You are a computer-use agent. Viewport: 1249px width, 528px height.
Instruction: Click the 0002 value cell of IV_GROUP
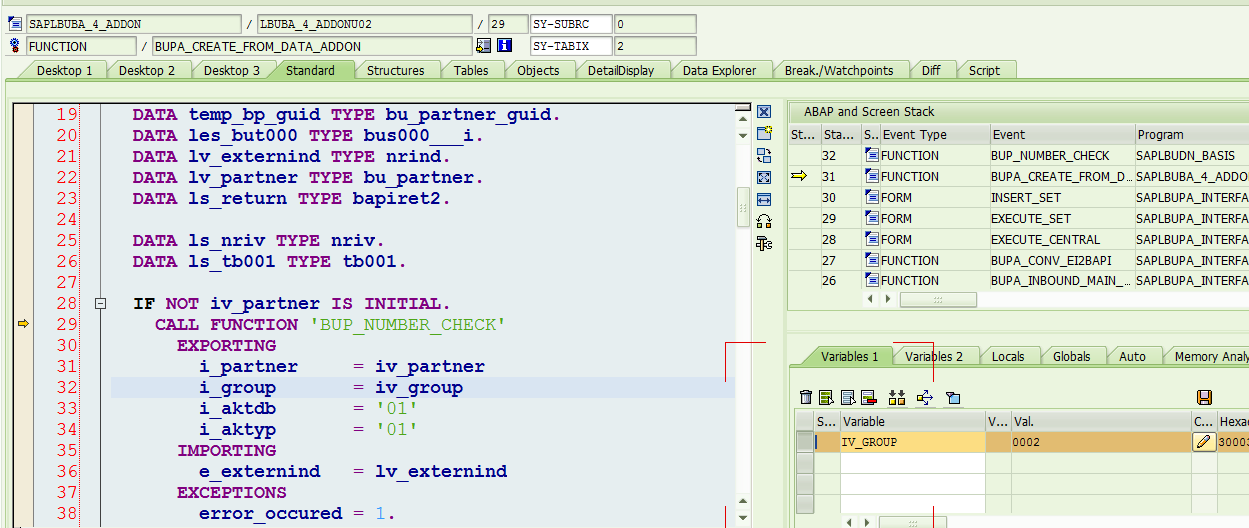[1100, 441]
